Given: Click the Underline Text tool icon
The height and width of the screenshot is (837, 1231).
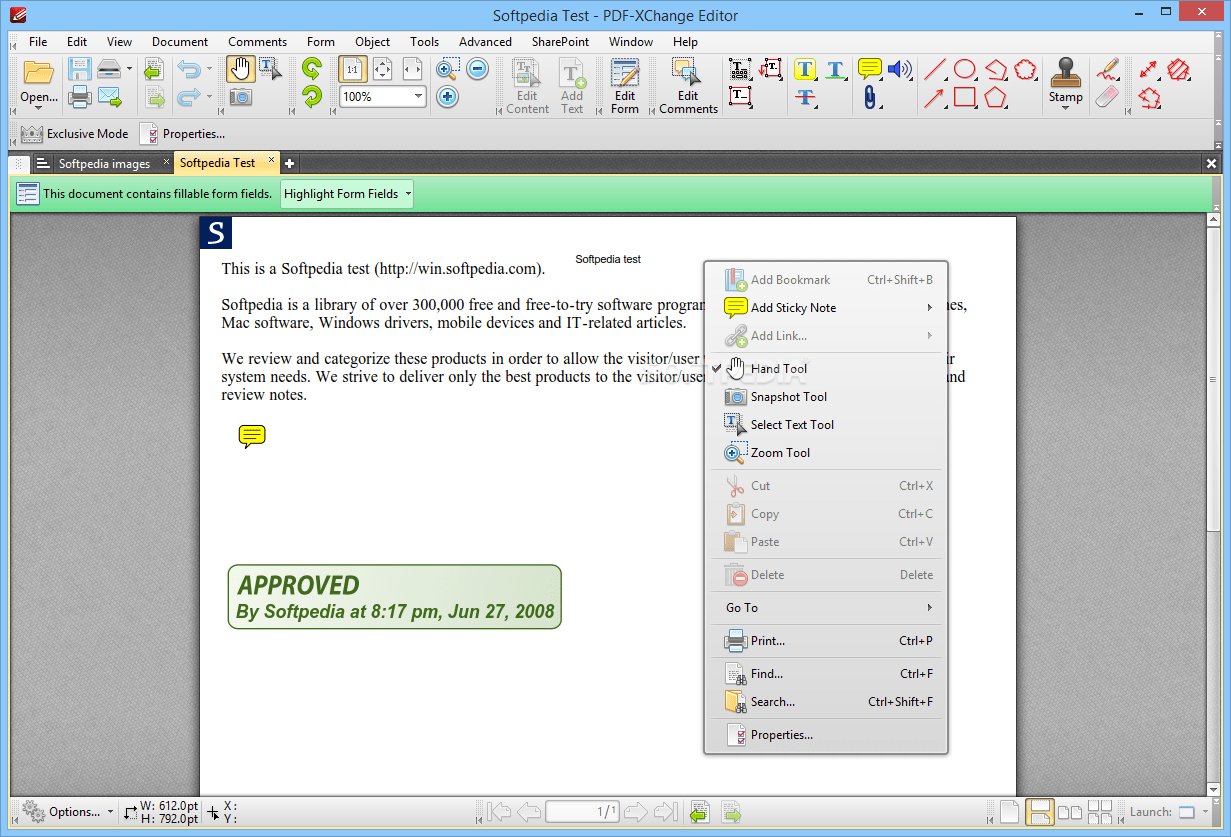Looking at the screenshot, I should [x=836, y=69].
